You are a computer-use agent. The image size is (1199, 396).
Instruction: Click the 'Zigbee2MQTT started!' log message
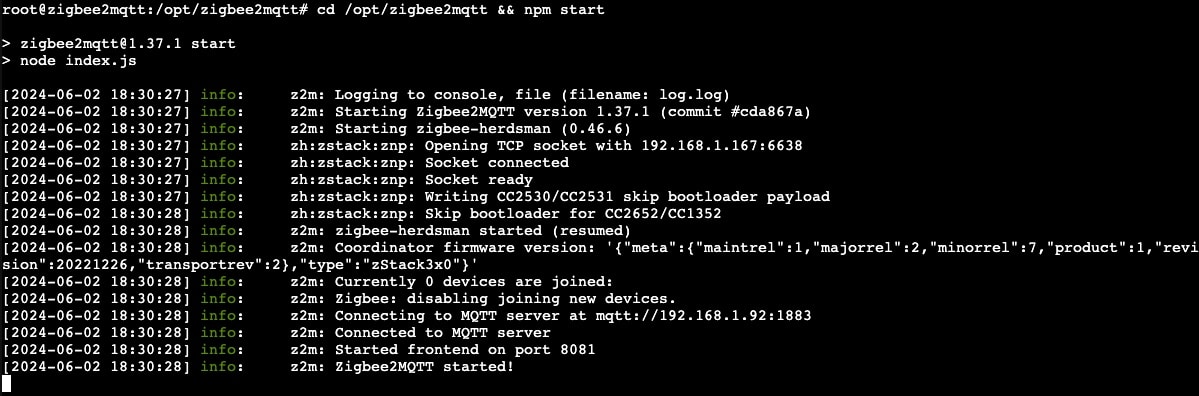tap(424, 367)
